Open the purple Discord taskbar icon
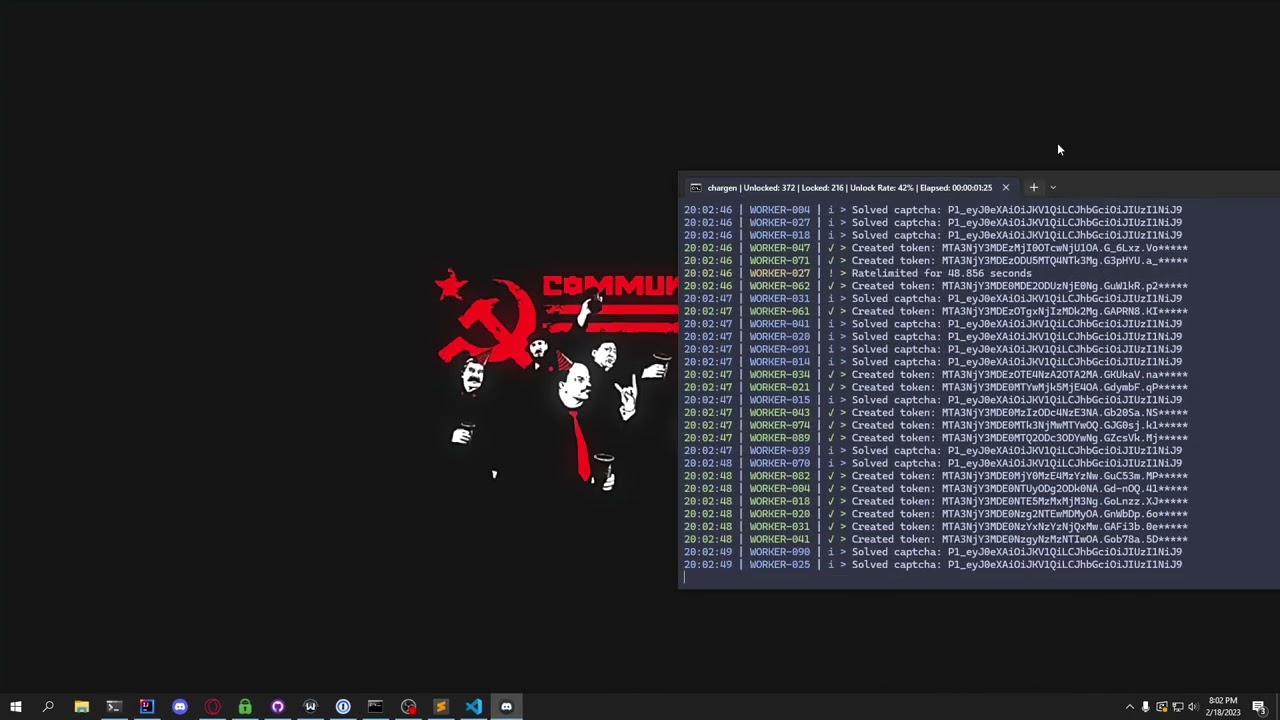The width and height of the screenshot is (1280, 720). [x=180, y=707]
